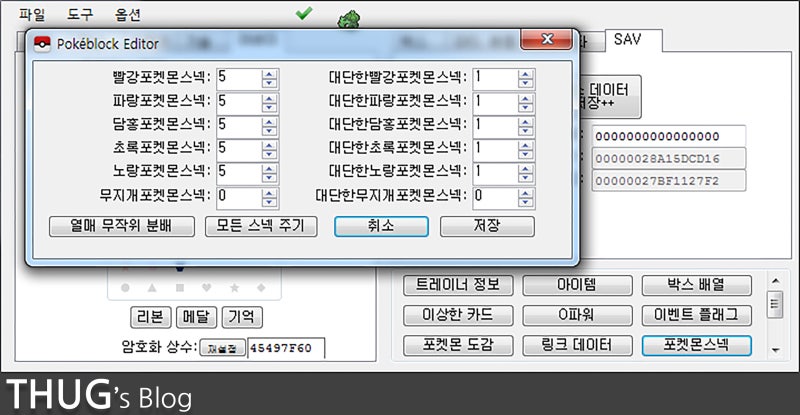Toggle the heart marking icon
The height and width of the screenshot is (415, 800).
coord(207,288)
